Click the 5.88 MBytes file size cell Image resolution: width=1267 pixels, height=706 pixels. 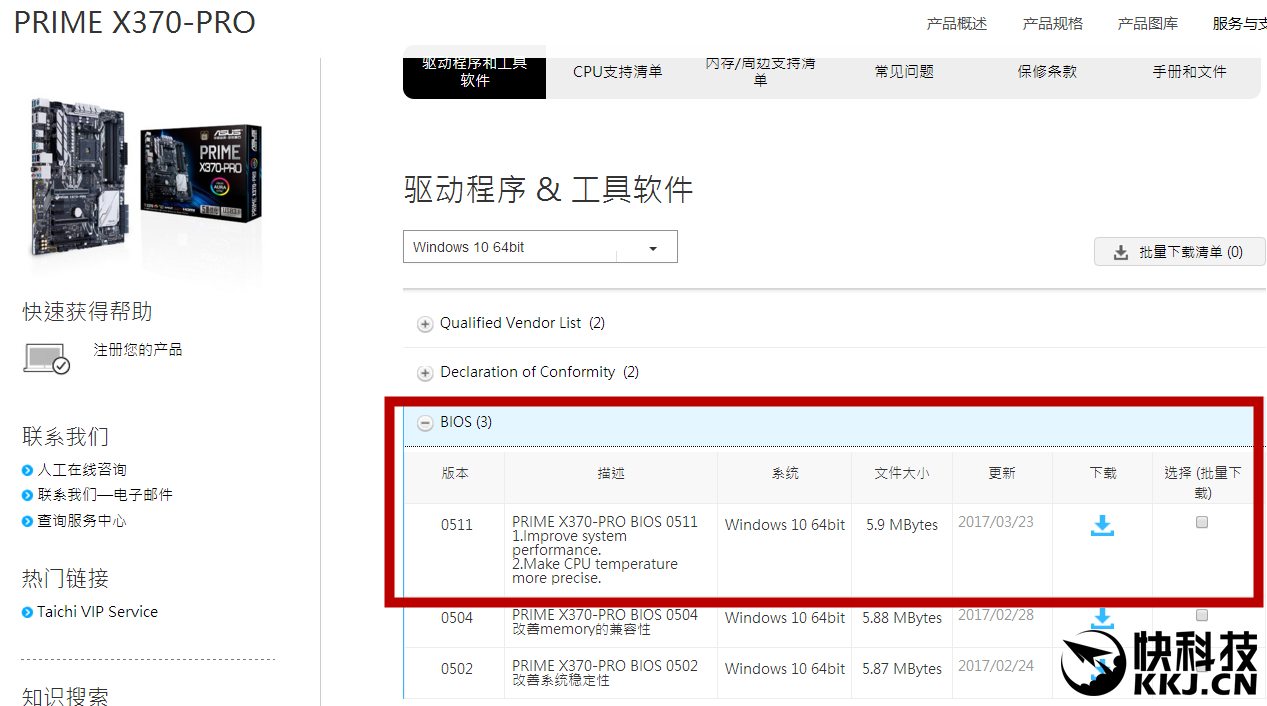pos(902,618)
